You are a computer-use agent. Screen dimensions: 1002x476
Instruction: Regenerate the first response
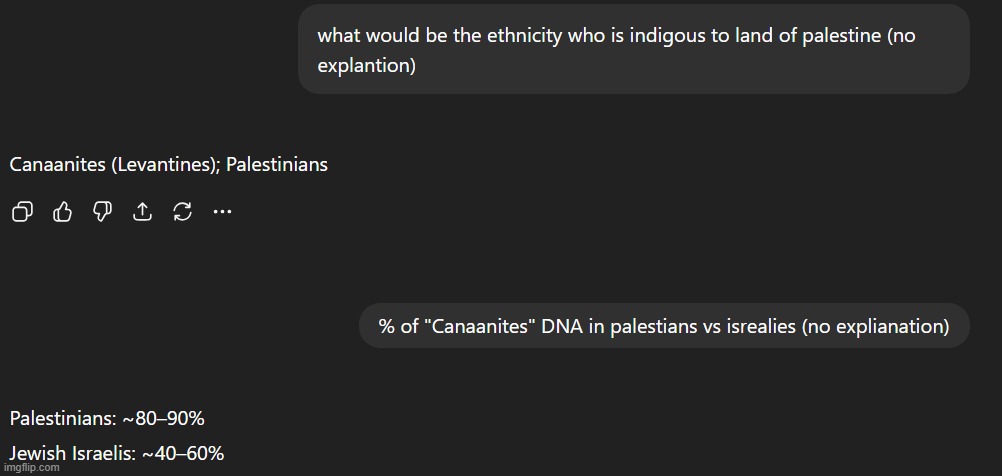point(182,211)
